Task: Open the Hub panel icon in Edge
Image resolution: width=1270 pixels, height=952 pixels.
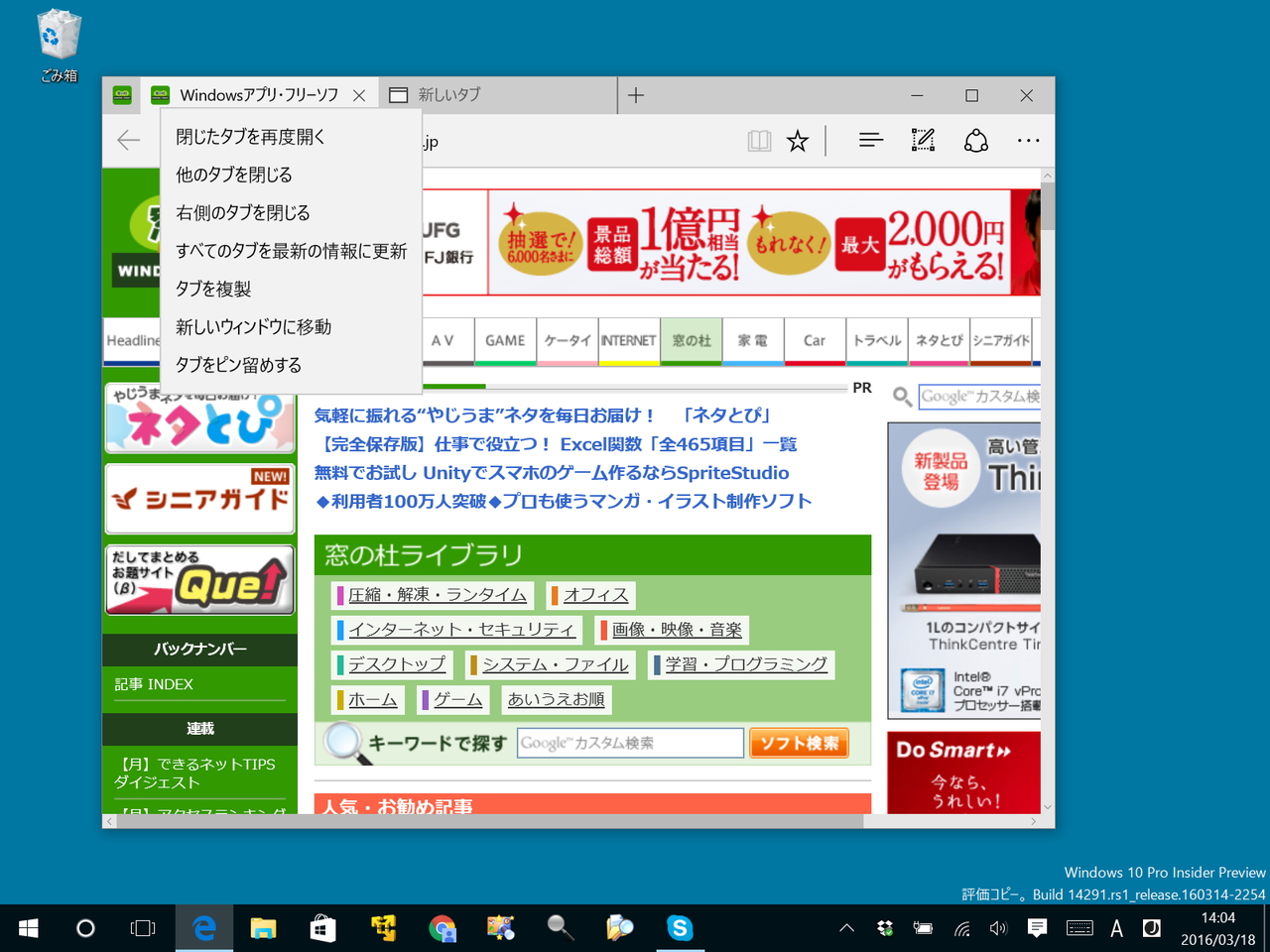Action: pos(870,140)
